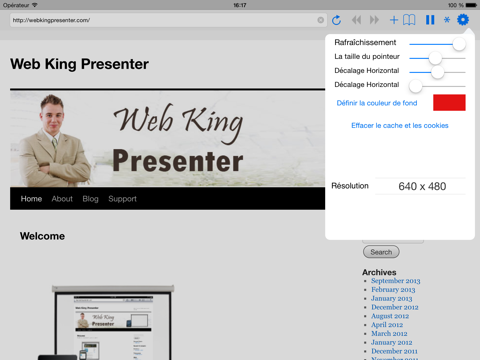Open the March 2012 archive link
The image size is (480, 360).
(389, 334)
